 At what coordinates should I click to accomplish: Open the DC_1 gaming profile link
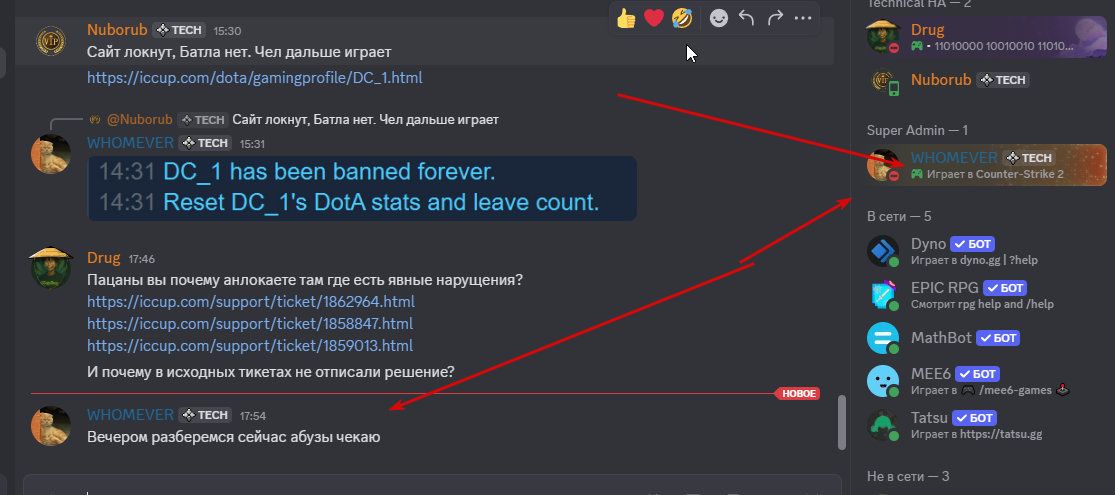[x=255, y=78]
